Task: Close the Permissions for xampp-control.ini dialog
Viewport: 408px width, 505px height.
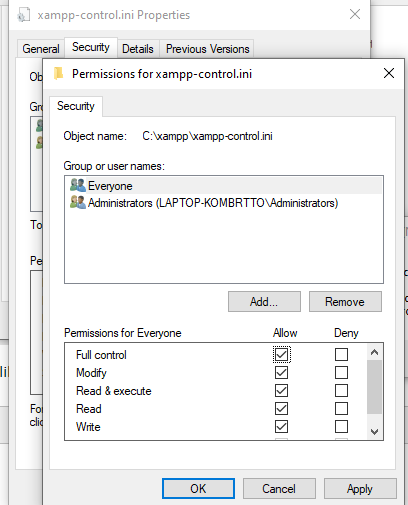Action: pos(389,73)
